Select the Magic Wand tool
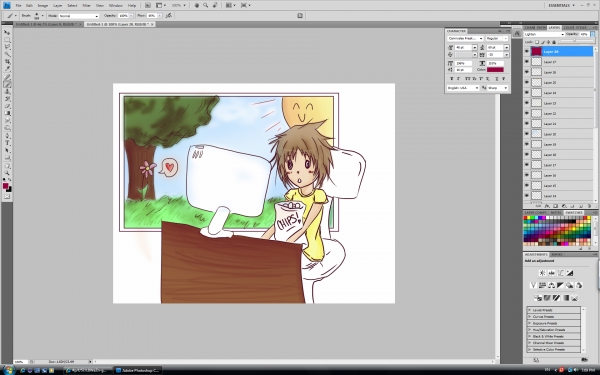 click(7, 54)
